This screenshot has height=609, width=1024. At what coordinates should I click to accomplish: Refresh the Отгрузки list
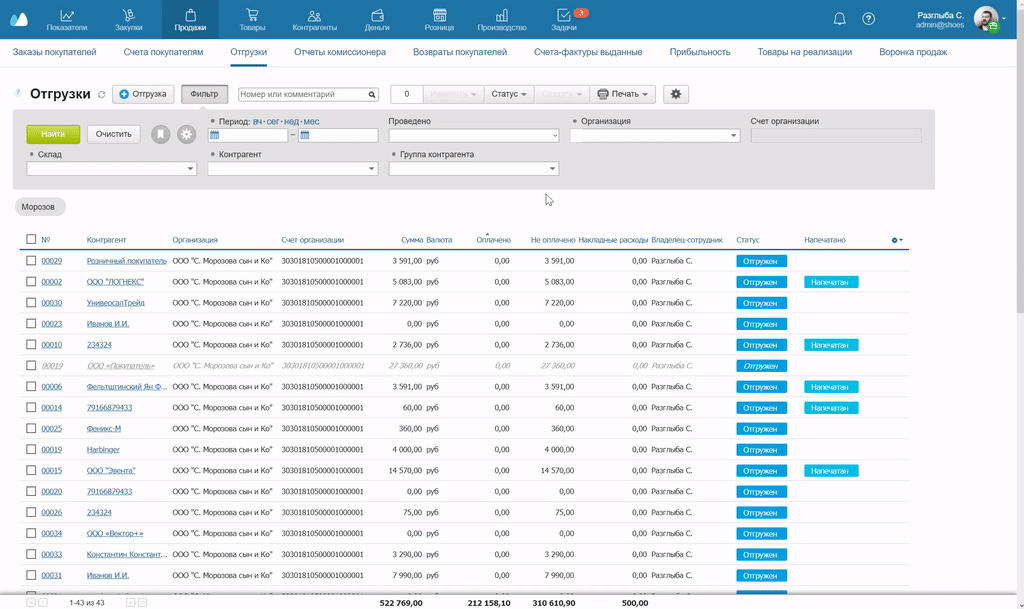coord(101,95)
